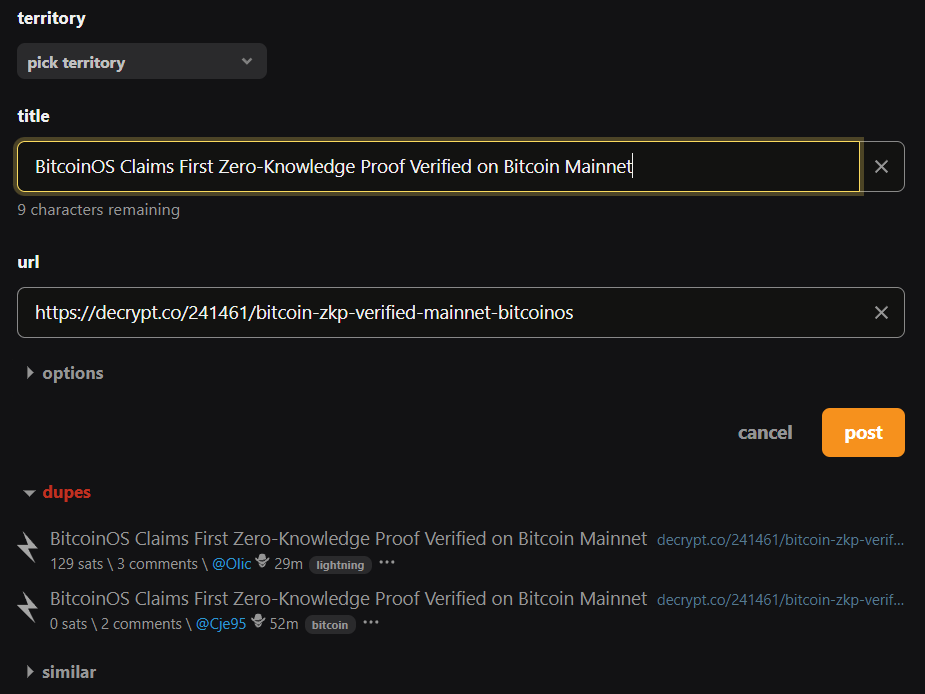
Task: Clear the title field with its X
Action: pyautogui.click(x=881, y=167)
